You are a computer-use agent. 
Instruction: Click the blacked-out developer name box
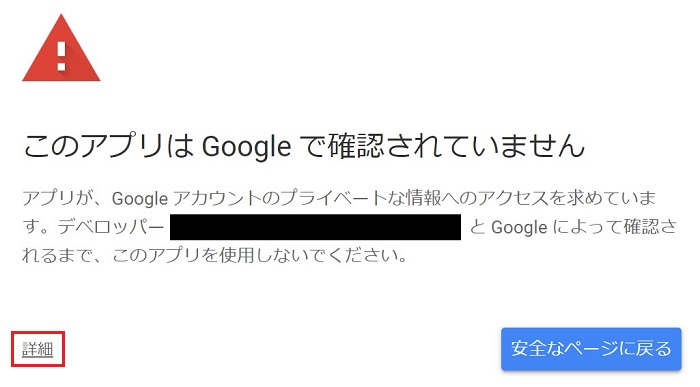(x=316, y=227)
